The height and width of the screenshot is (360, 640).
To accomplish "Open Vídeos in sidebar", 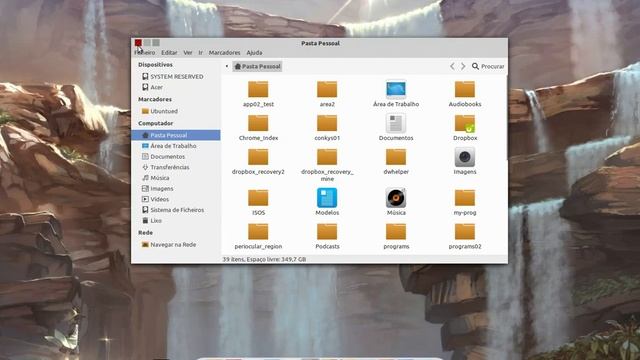I will pyautogui.click(x=176, y=199).
